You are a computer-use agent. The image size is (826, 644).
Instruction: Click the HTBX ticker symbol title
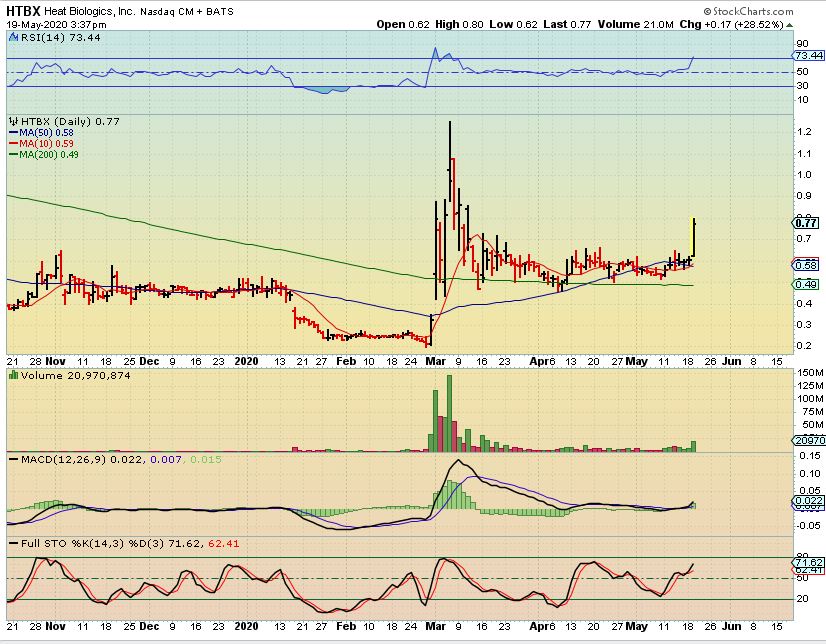pos(24,9)
